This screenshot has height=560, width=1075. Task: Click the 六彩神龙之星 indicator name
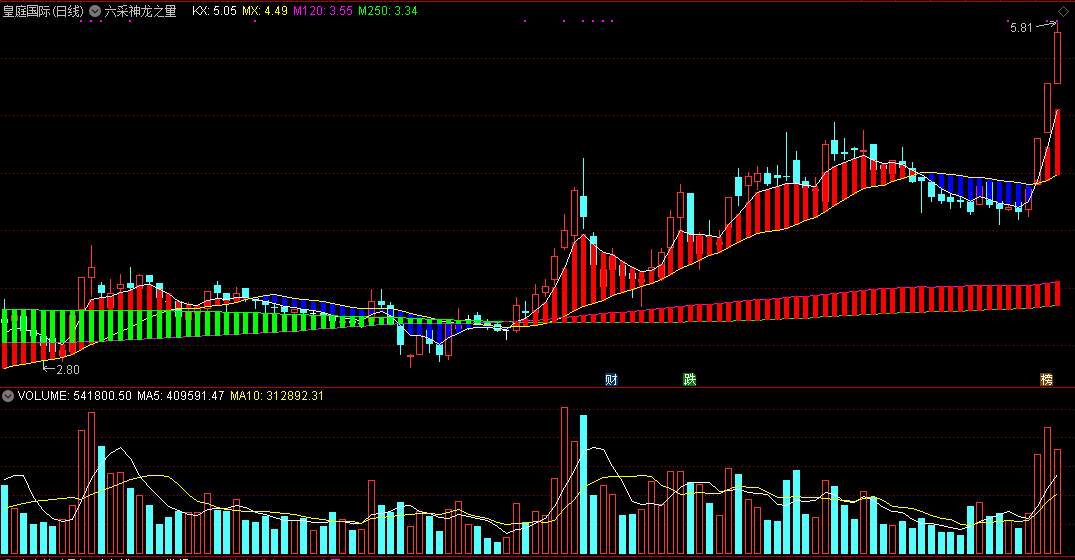point(140,11)
